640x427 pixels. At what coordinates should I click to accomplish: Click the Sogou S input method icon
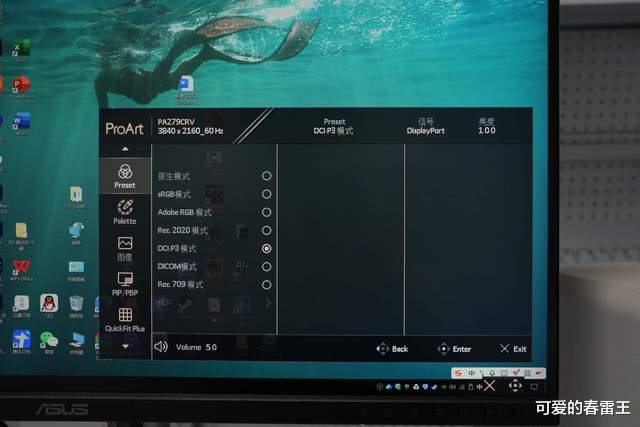tap(458, 373)
